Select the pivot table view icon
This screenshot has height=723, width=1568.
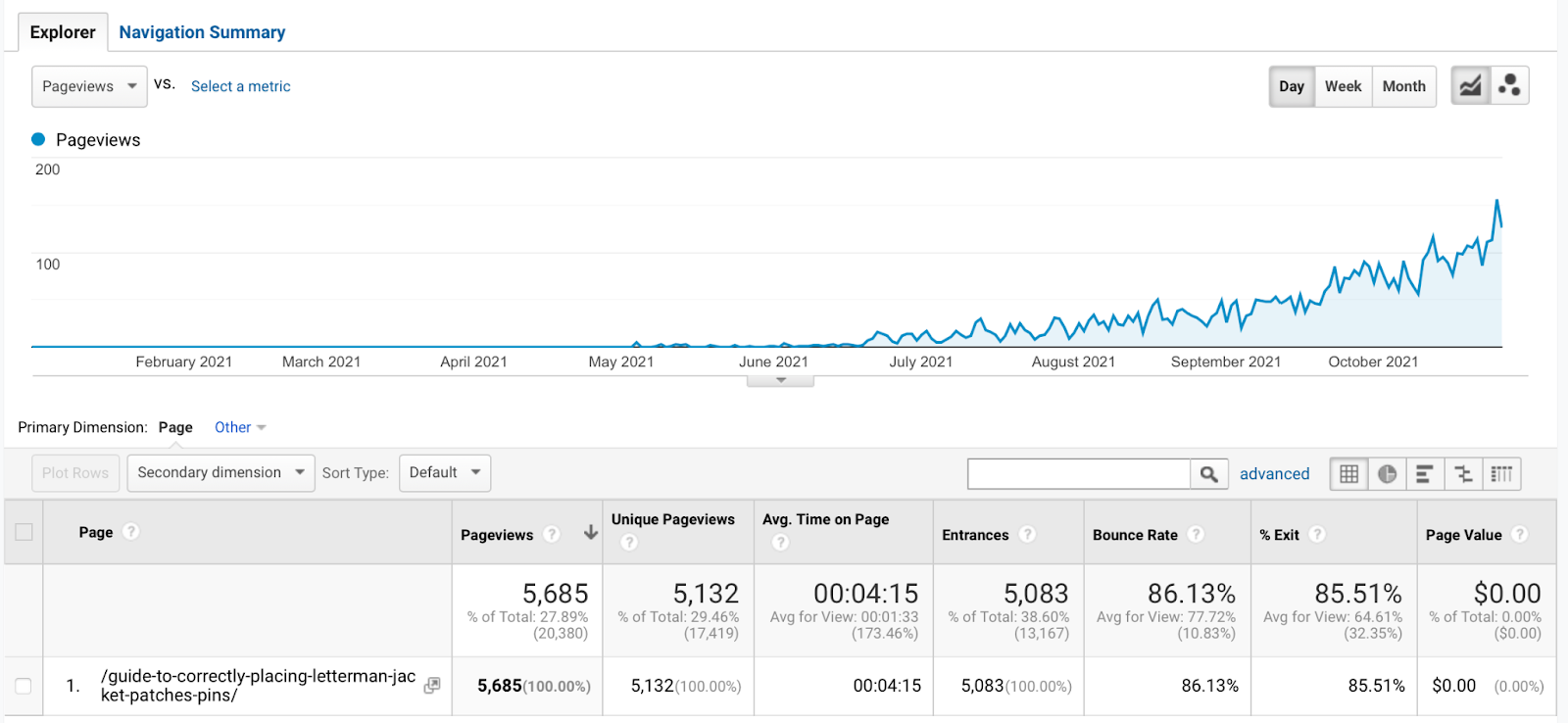coord(1501,474)
